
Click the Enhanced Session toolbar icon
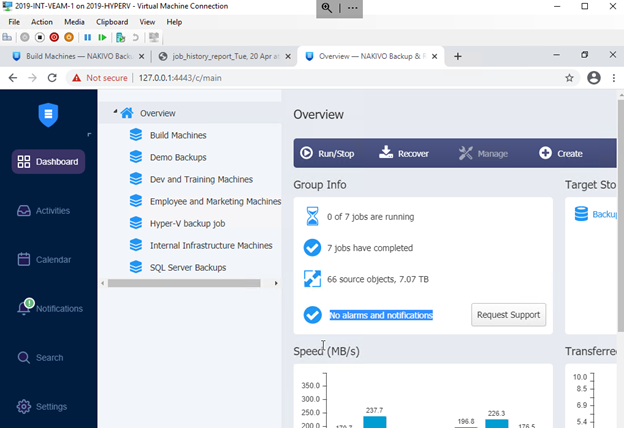(x=154, y=37)
